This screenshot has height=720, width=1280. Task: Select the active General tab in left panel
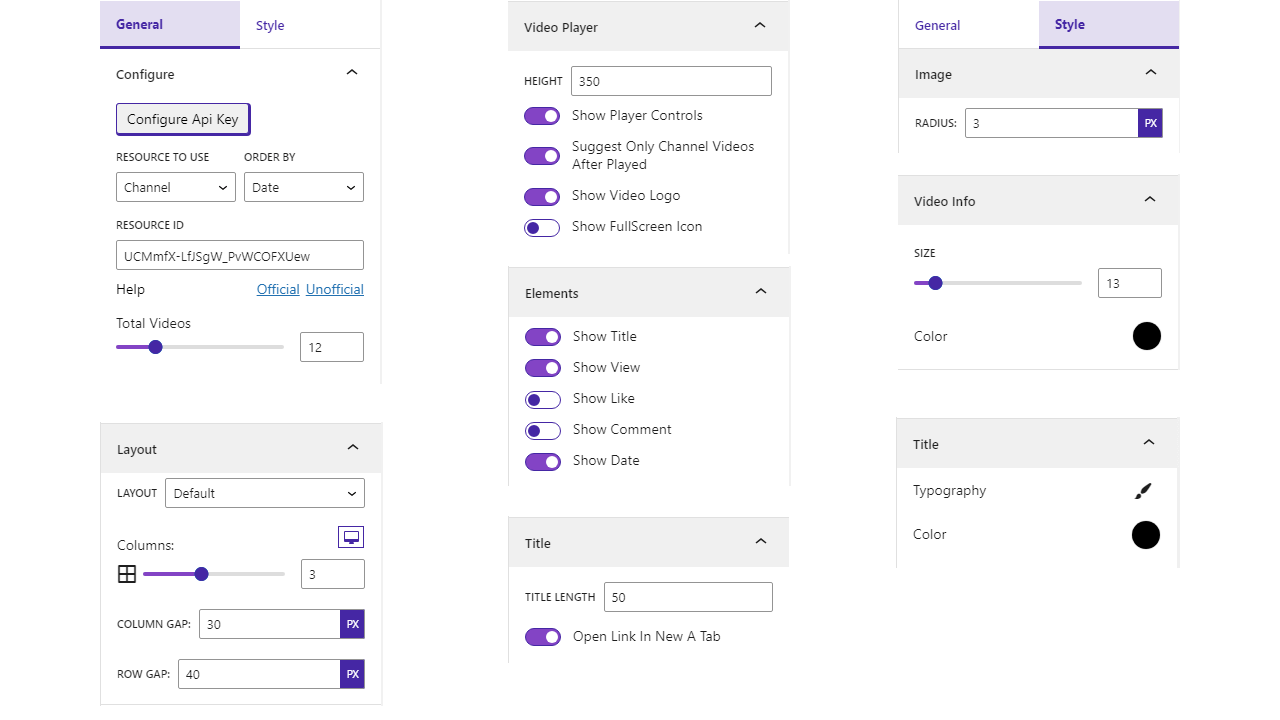(x=170, y=25)
